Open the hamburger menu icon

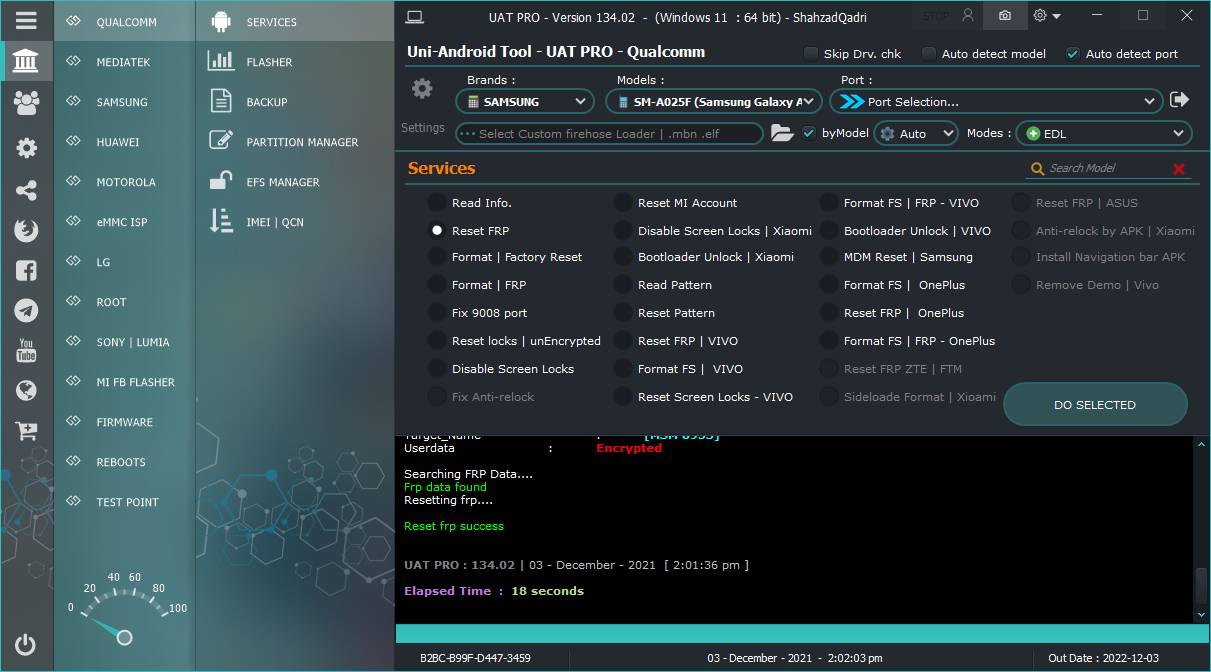point(27,20)
